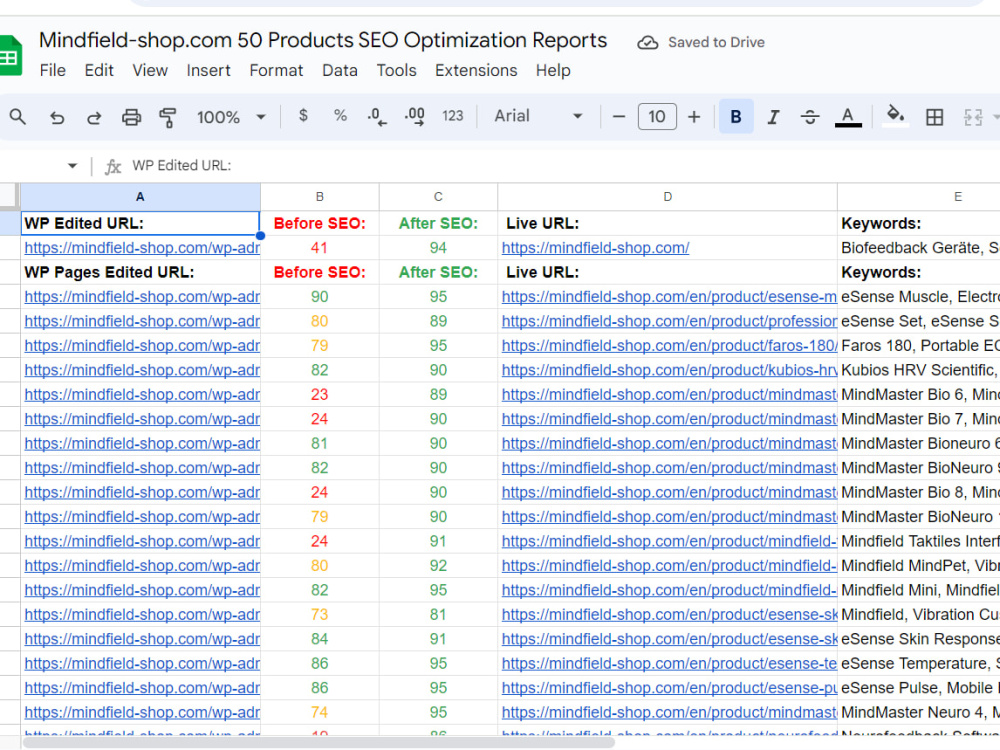Click the search menus magnifier icon
This screenshot has width=1000, height=750.
click(x=18, y=117)
